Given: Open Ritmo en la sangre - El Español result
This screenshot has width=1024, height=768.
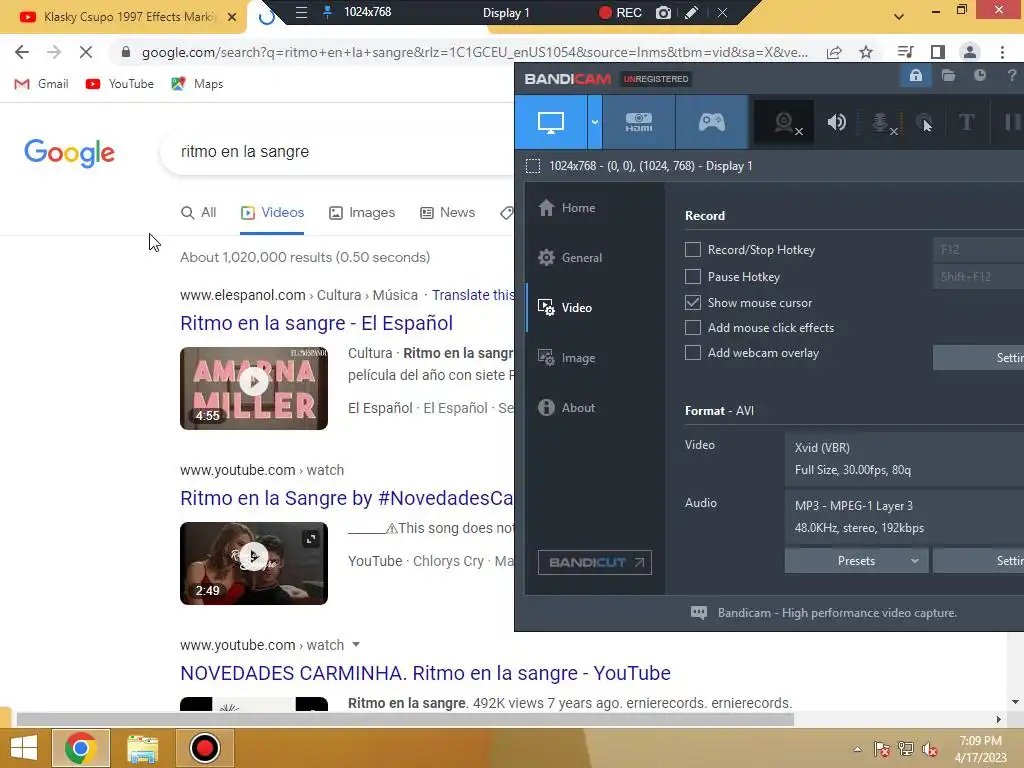Looking at the screenshot, I should click(317, 323).
